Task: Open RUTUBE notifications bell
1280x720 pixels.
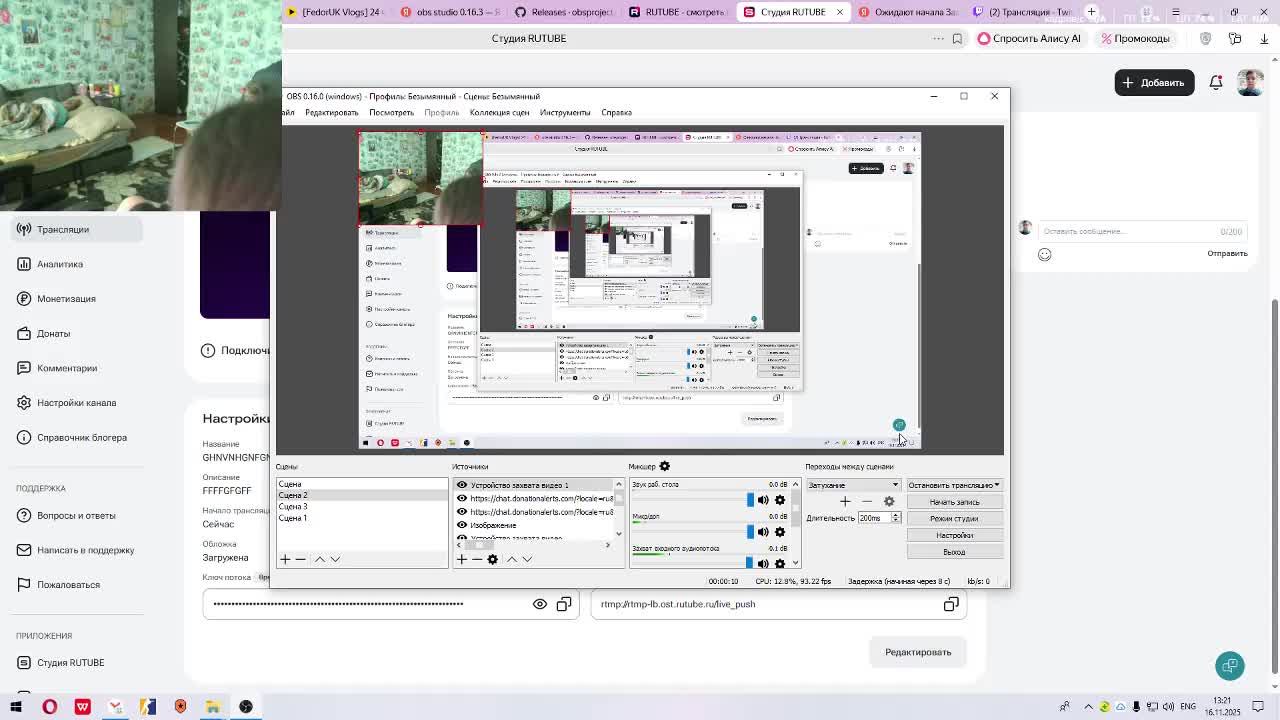Action: click(1216, 83)
